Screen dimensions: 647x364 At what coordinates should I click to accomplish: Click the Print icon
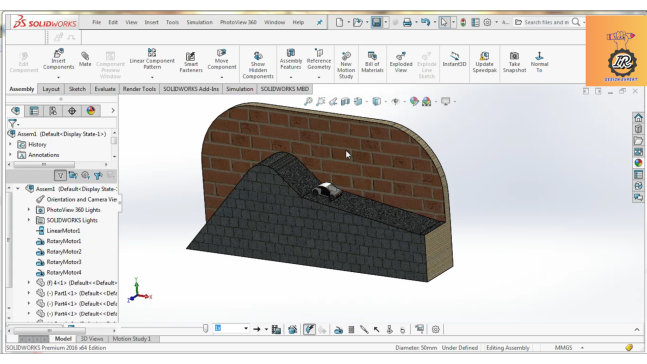click(x=407, y=22)
